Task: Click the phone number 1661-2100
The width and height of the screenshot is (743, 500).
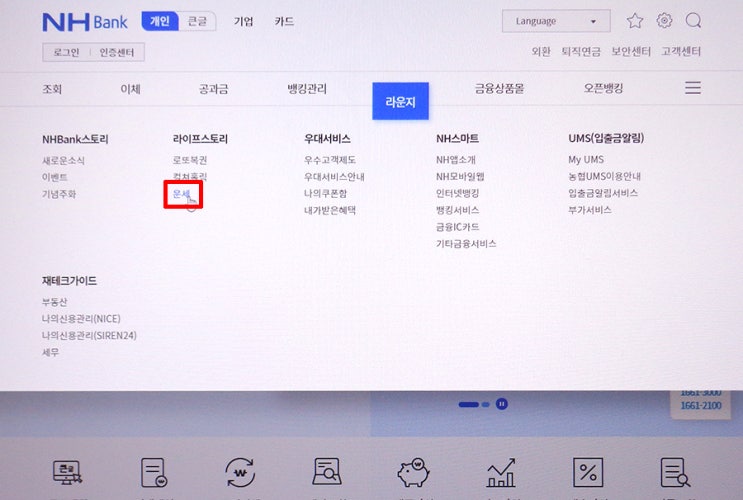Action: point(701,406)
